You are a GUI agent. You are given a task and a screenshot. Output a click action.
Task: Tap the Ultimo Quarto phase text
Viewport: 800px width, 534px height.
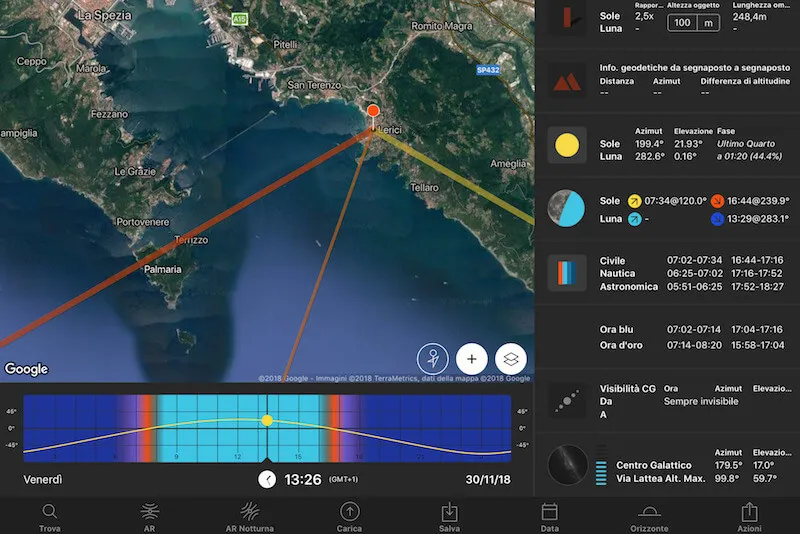(x=746, y=144)
